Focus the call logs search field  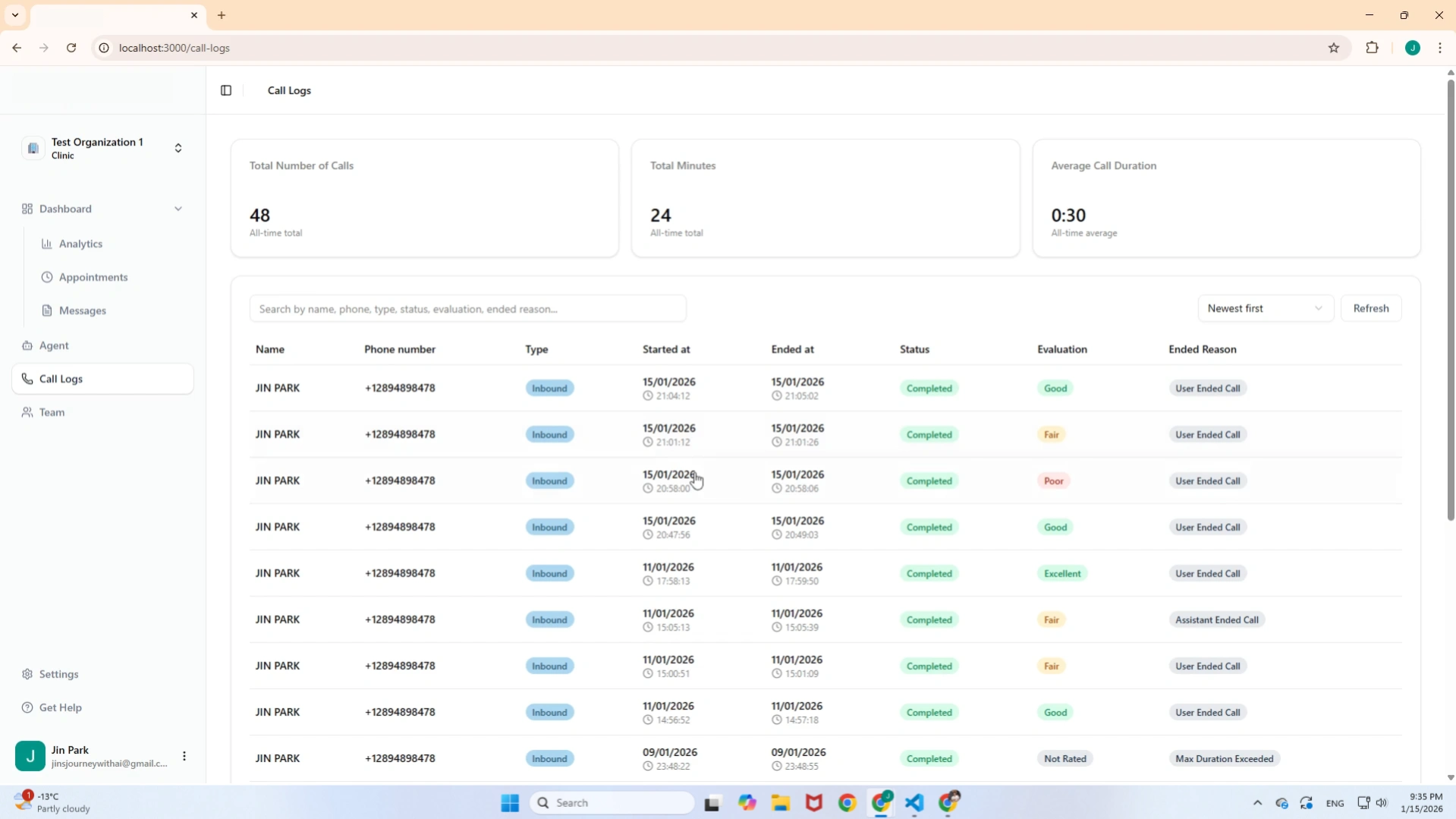pos(468,309)
